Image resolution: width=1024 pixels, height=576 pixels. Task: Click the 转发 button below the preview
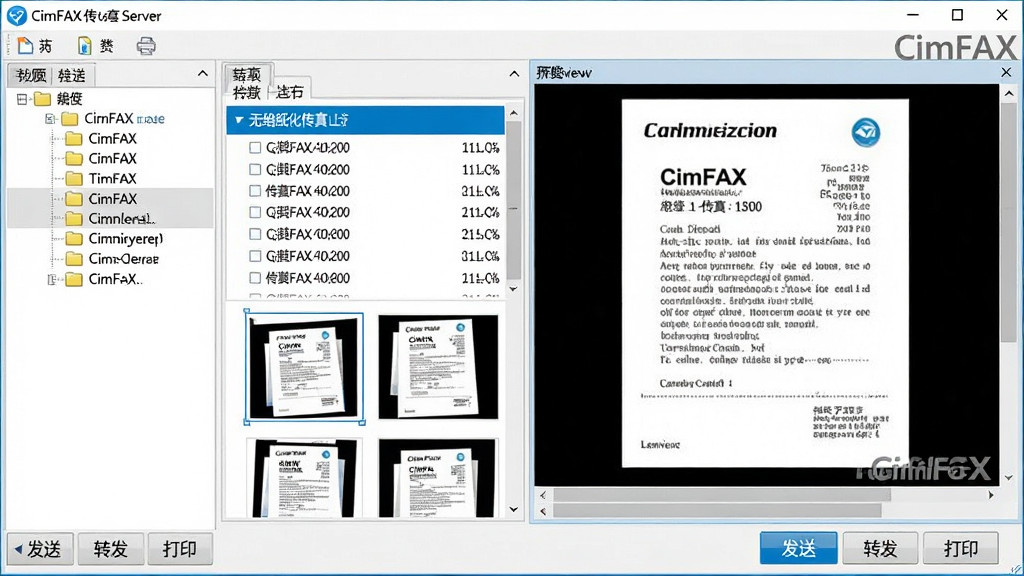[880, 548]
